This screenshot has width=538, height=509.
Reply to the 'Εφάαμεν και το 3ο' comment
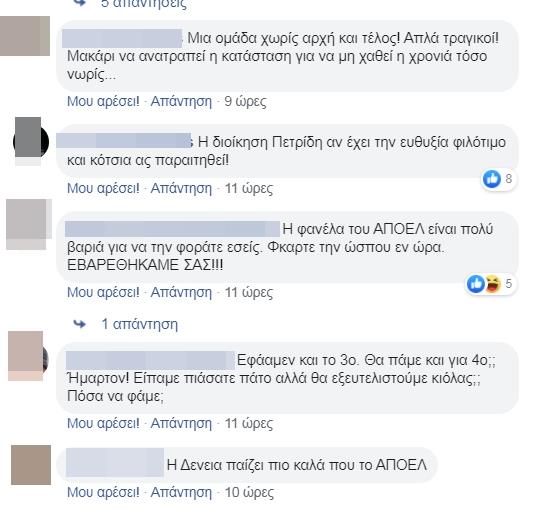pyautogui.click(x=181, y=423)
